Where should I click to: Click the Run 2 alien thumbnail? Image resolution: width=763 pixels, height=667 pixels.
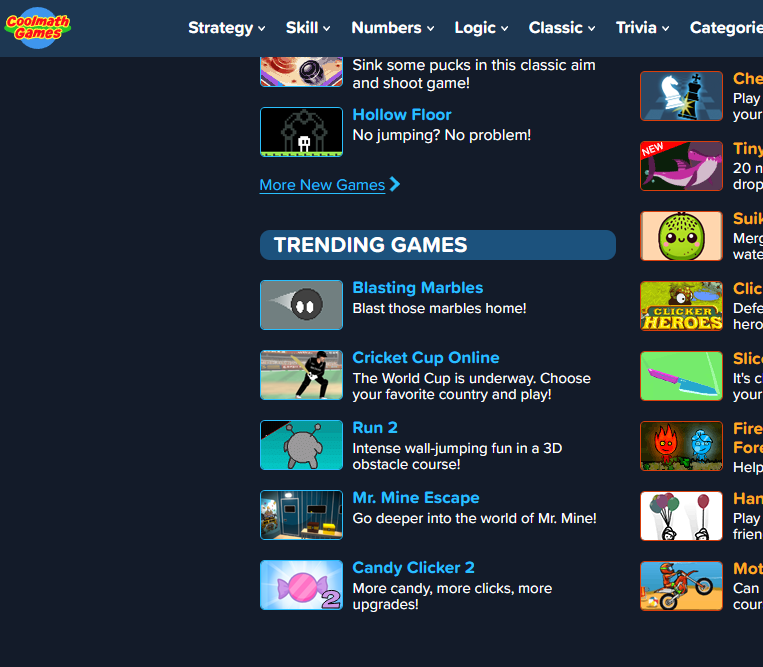(x=301, y=445)
